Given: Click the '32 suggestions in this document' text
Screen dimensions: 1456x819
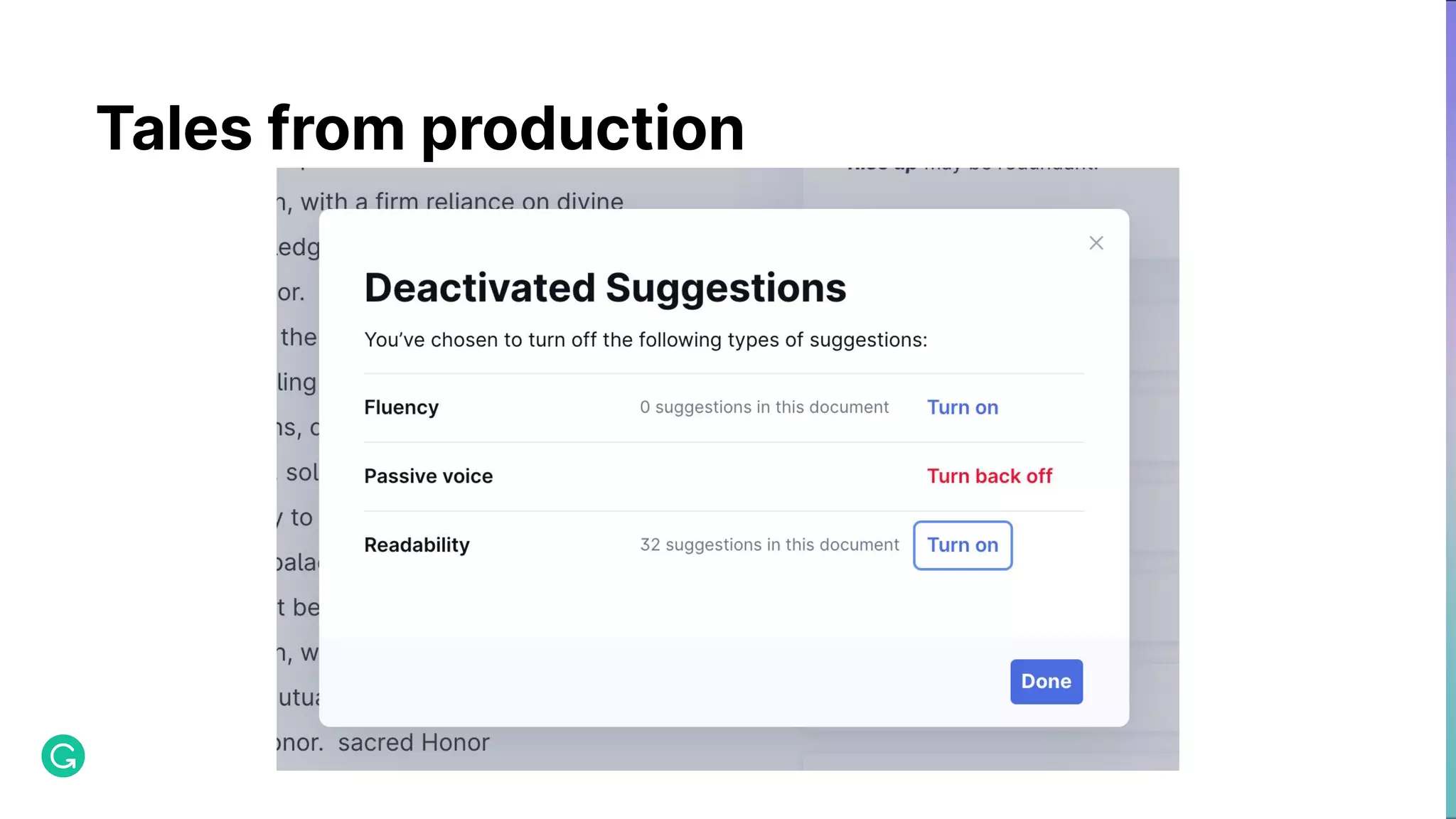Looking at the screenshot, I should (769, 545).
